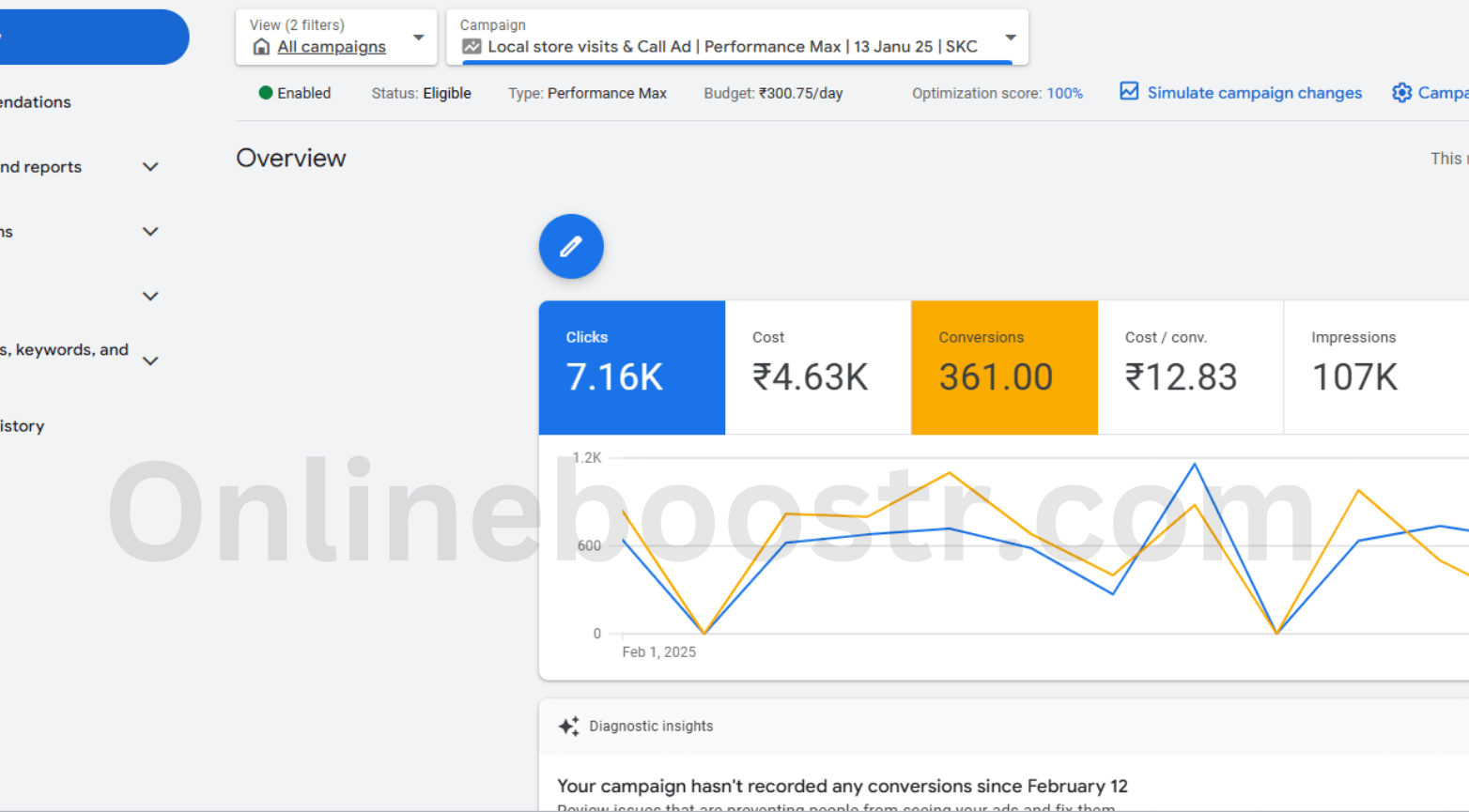Deselect the Clicks metric card
The width and height of the screenshot is (1469, 812).
pos(631,367)
